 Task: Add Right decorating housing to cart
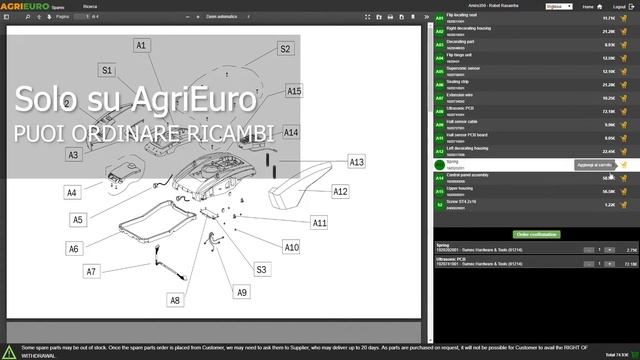point(624,31)
